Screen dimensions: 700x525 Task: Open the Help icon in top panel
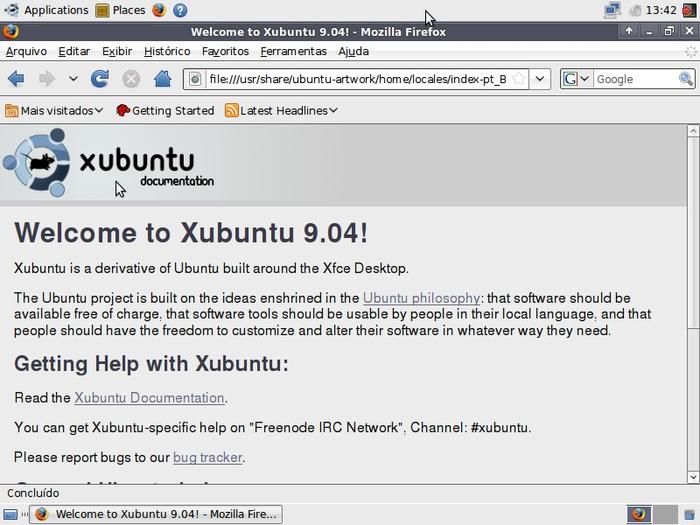coord(180,10)
